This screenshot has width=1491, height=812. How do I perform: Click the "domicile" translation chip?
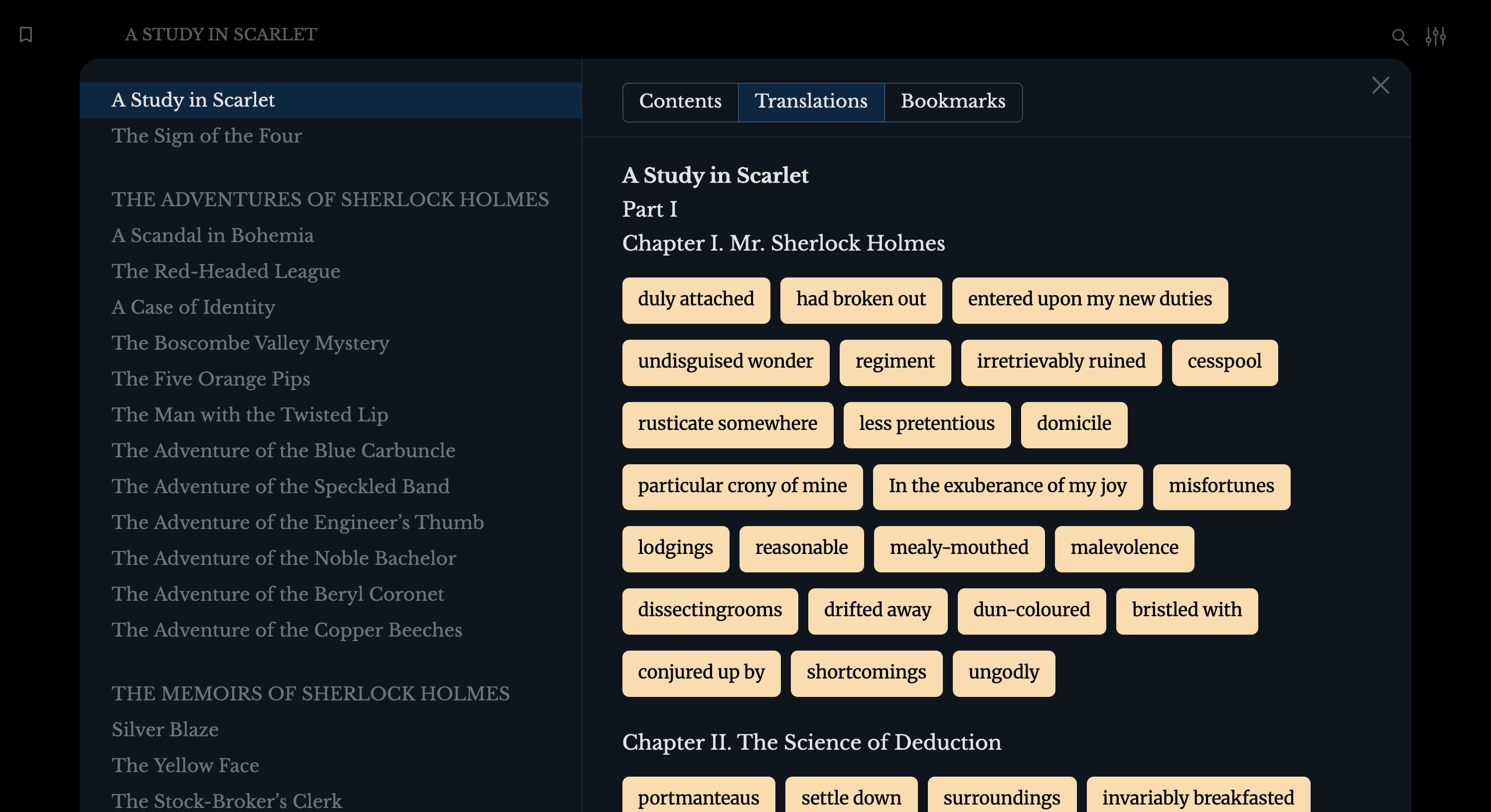1074,424
